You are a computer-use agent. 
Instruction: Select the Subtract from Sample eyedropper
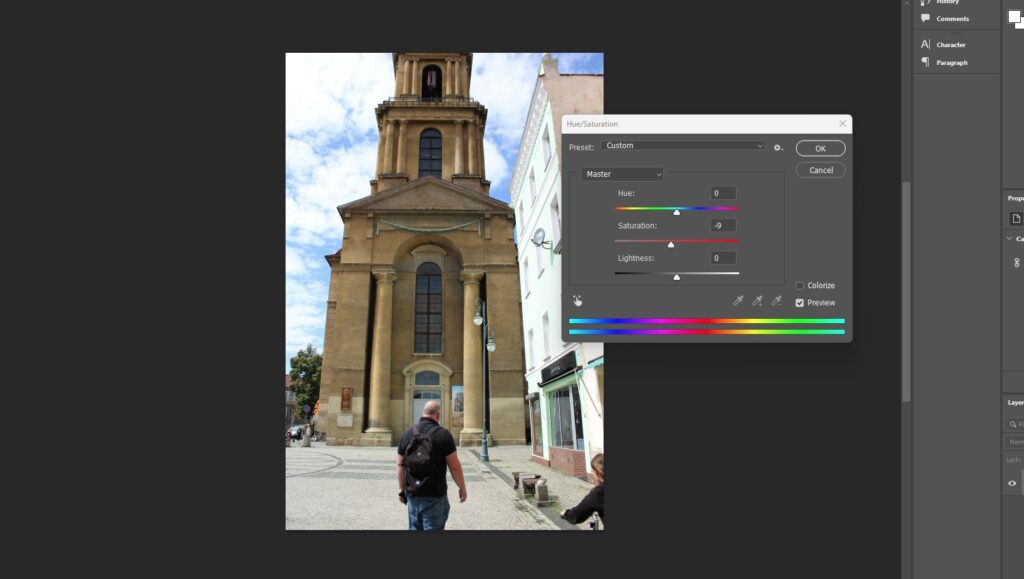[x=776, y=301]
